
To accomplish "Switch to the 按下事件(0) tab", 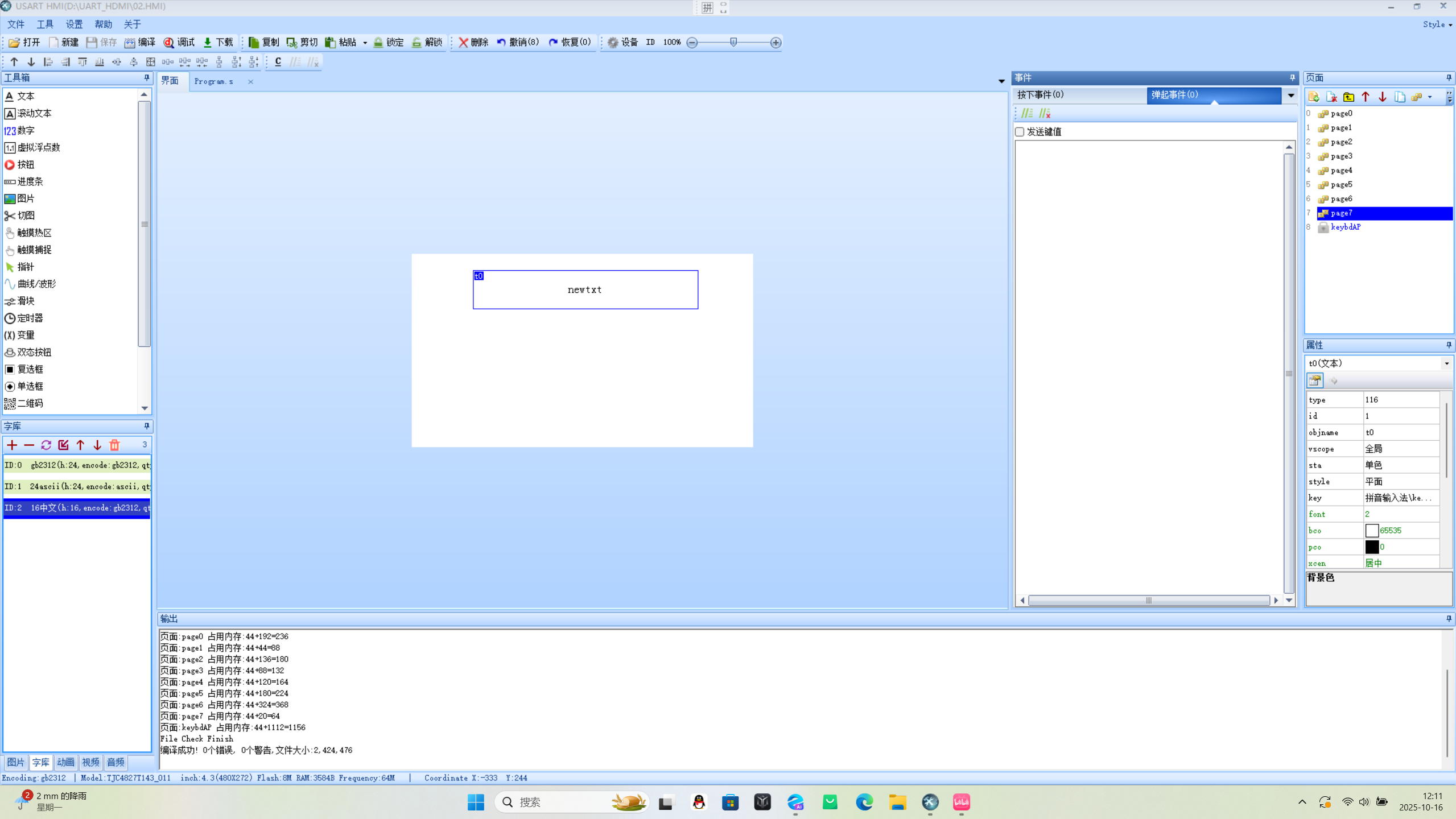I will (1040, 94).
